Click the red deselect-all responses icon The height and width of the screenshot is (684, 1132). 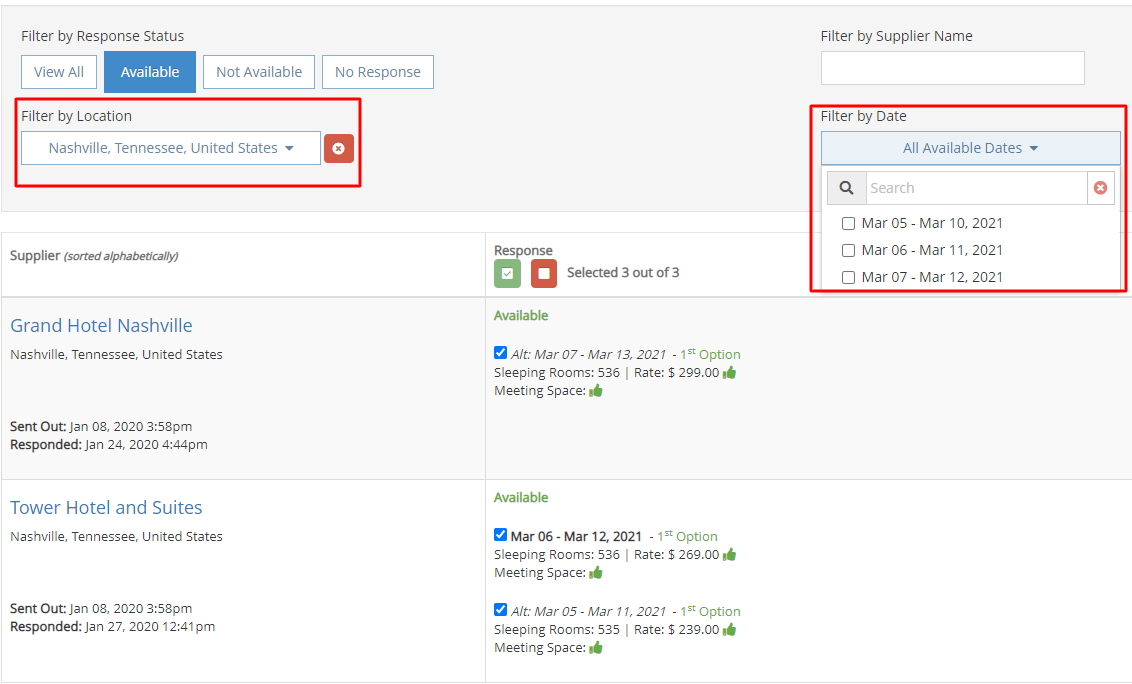(x=544, y=273)
